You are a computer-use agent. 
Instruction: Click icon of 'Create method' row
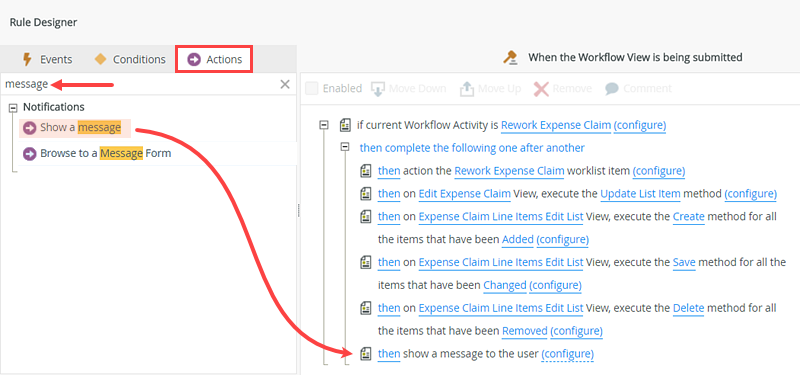click(365, 216)
